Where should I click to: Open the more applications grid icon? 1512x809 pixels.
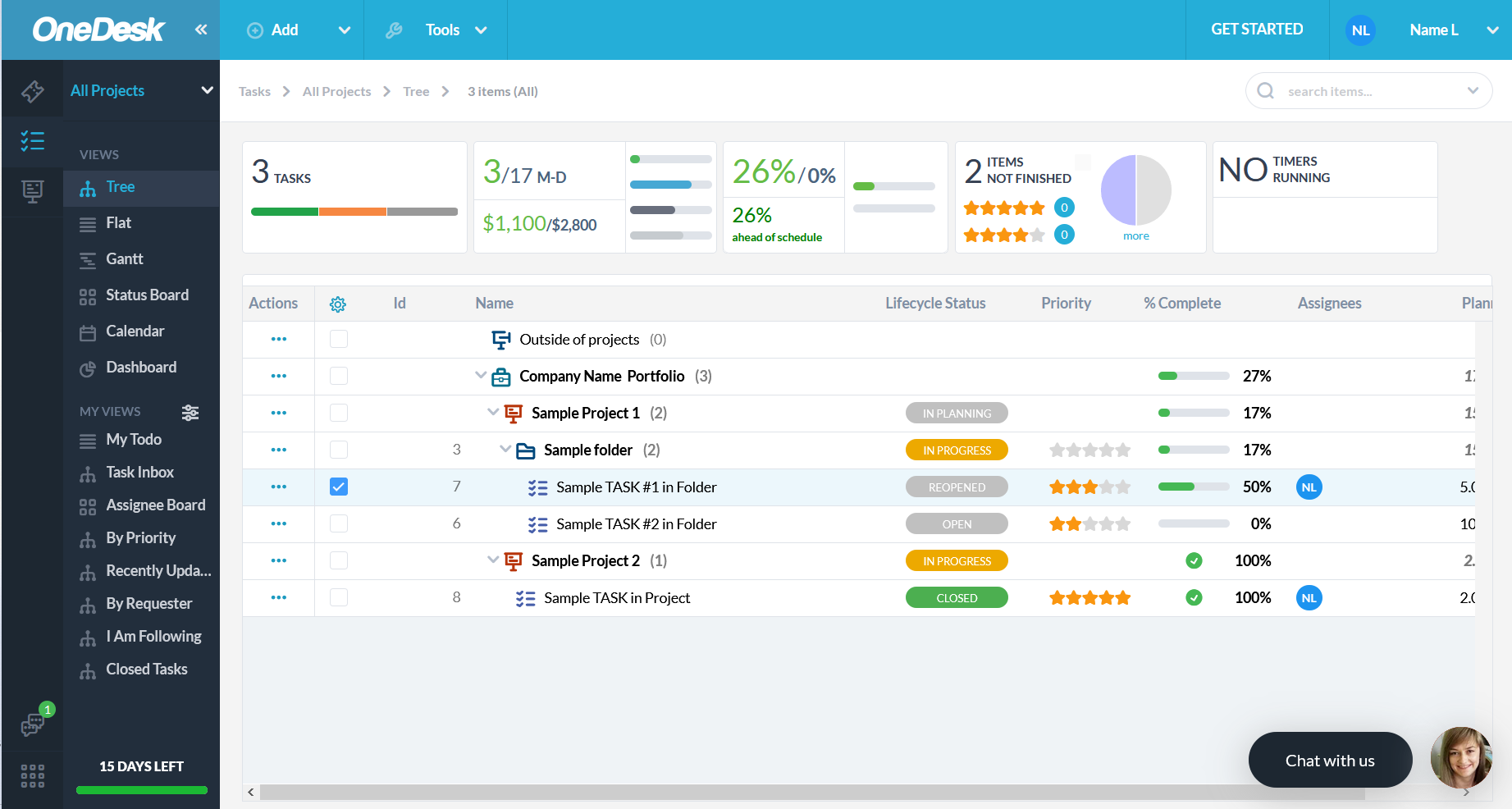[x=32, y=776]
